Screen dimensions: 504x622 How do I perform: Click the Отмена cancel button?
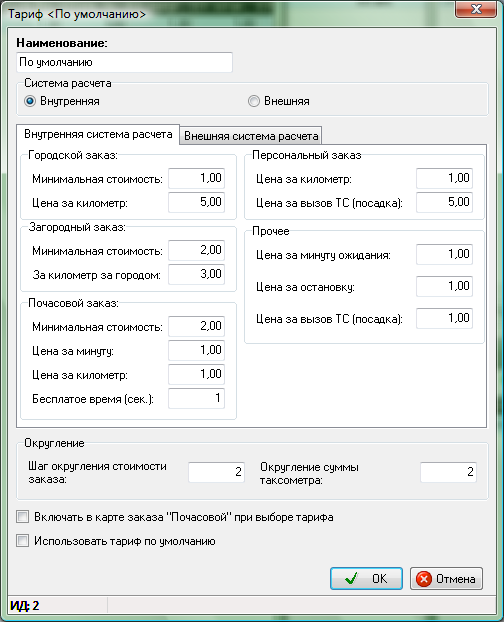coord(446,578)
